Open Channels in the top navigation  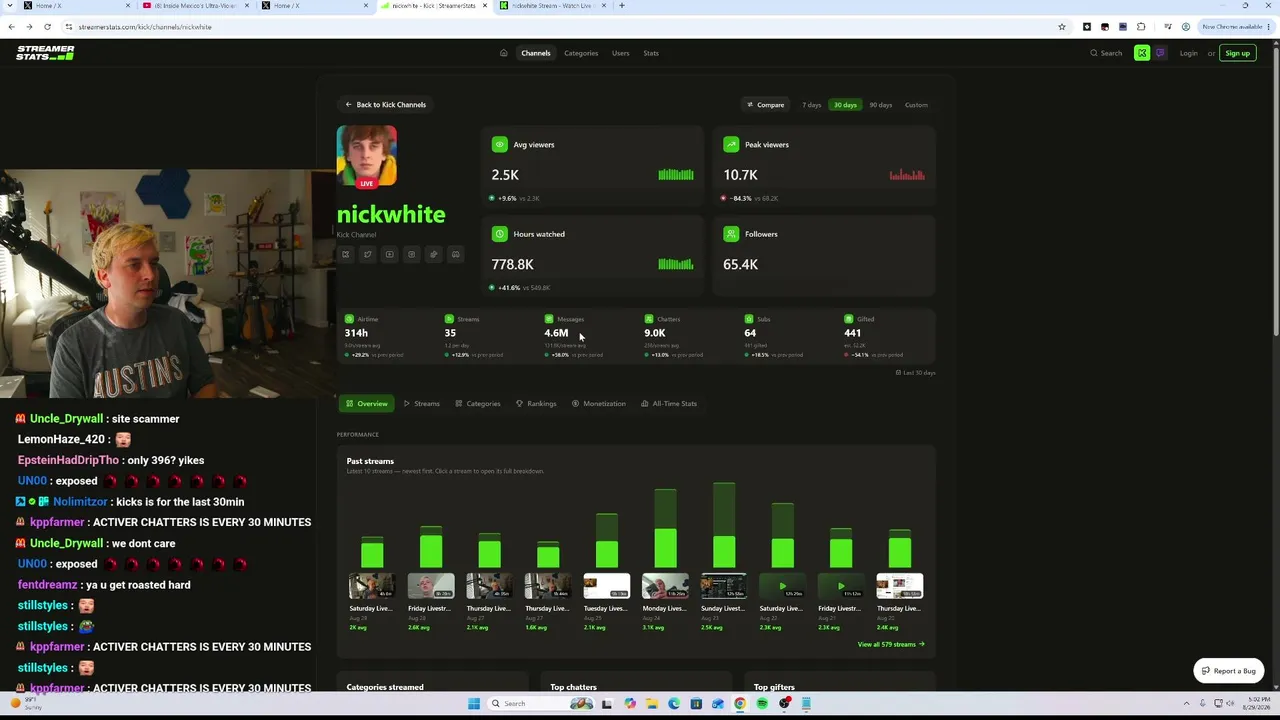coord(536,53)
